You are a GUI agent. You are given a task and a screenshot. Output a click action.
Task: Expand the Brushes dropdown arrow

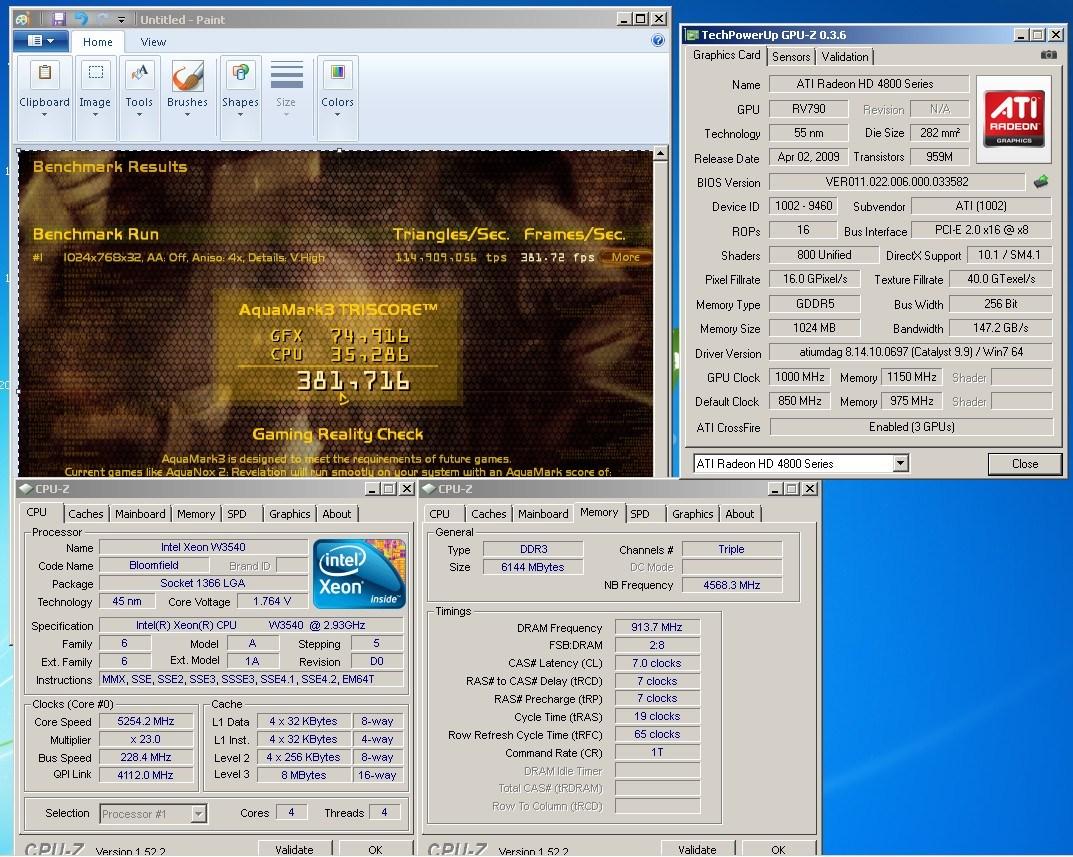point(187,115)
